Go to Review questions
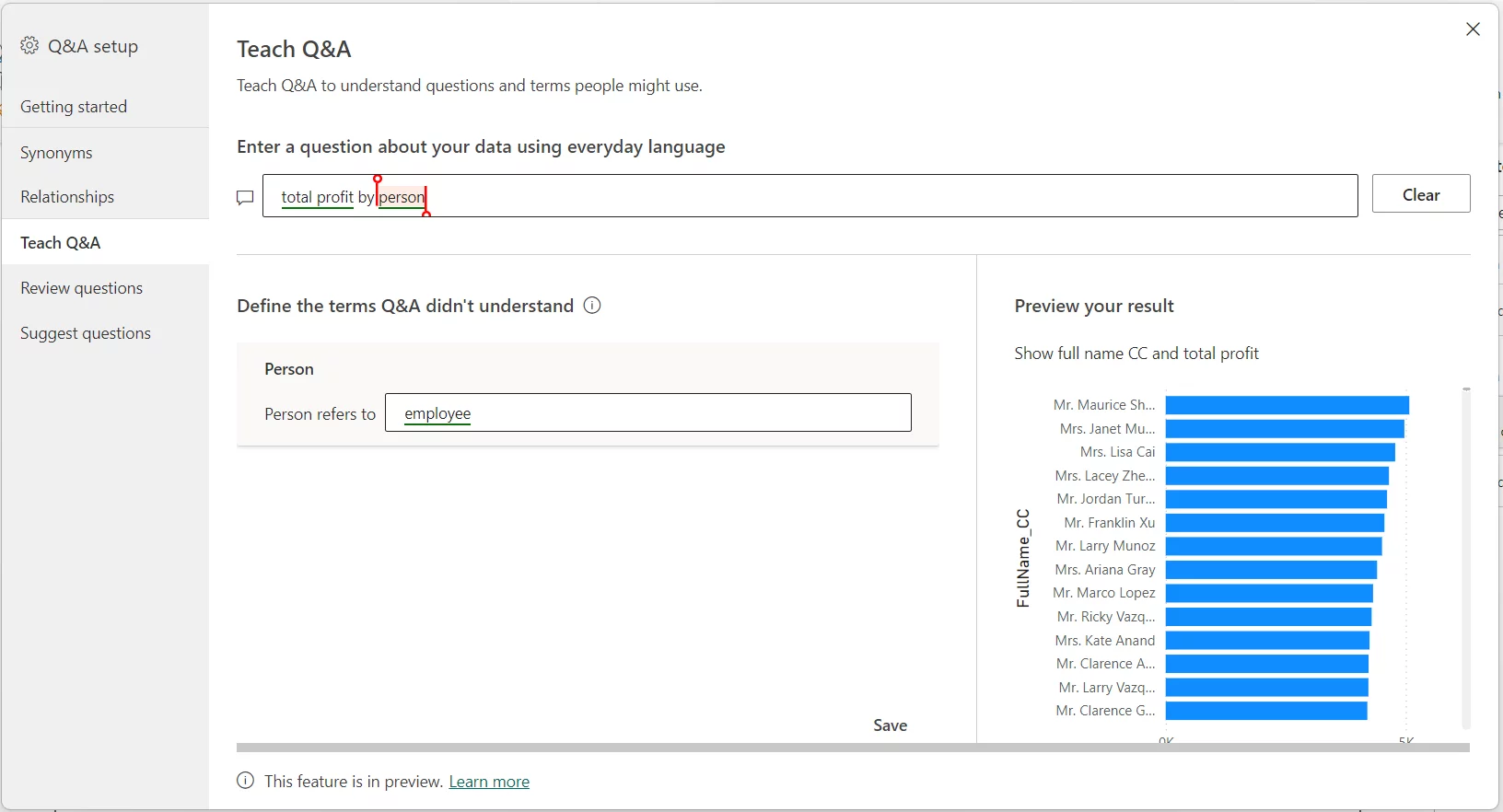1503x812 pixels. (81, 288)
